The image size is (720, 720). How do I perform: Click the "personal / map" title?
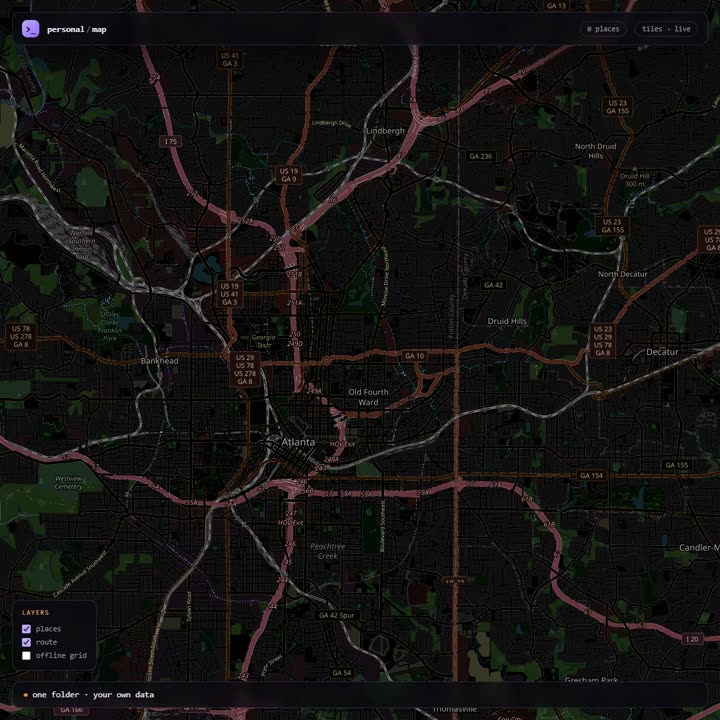point(77,29)
